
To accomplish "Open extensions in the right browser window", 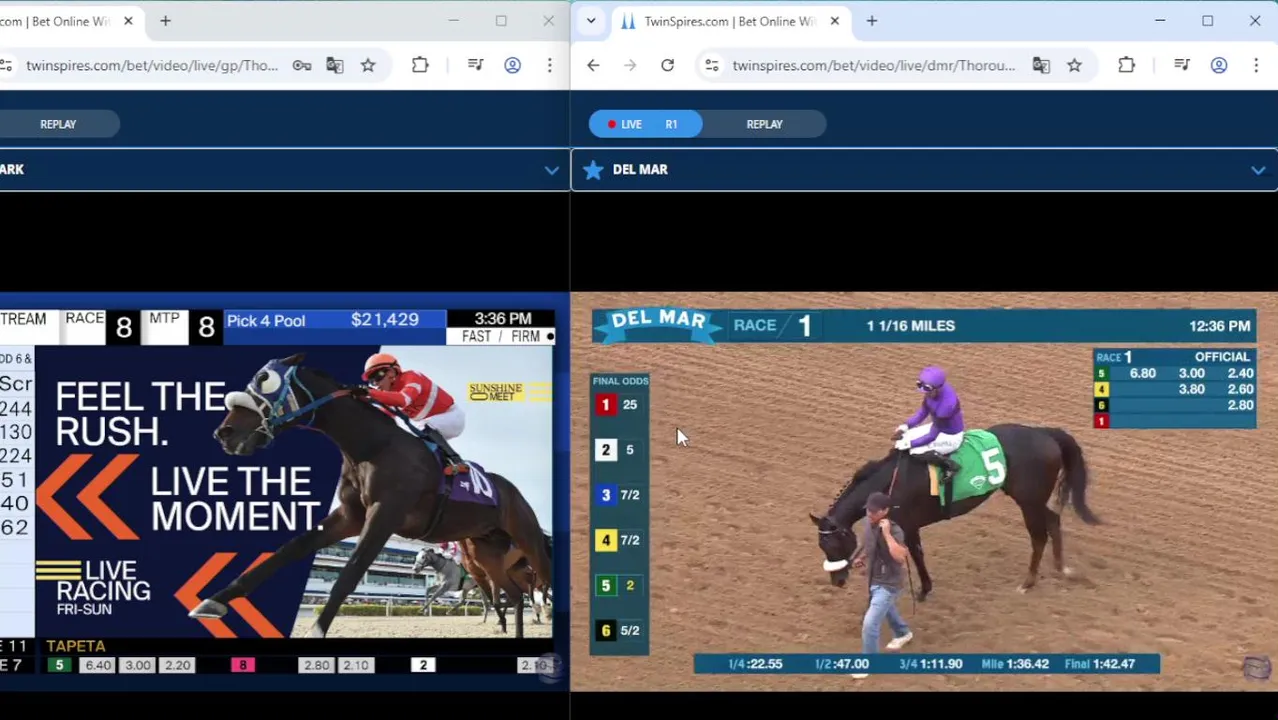I will click(1126, 65).
